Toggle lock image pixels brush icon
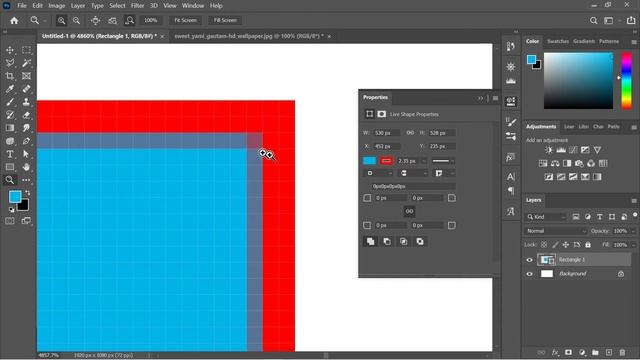 (x=555, y=245)
